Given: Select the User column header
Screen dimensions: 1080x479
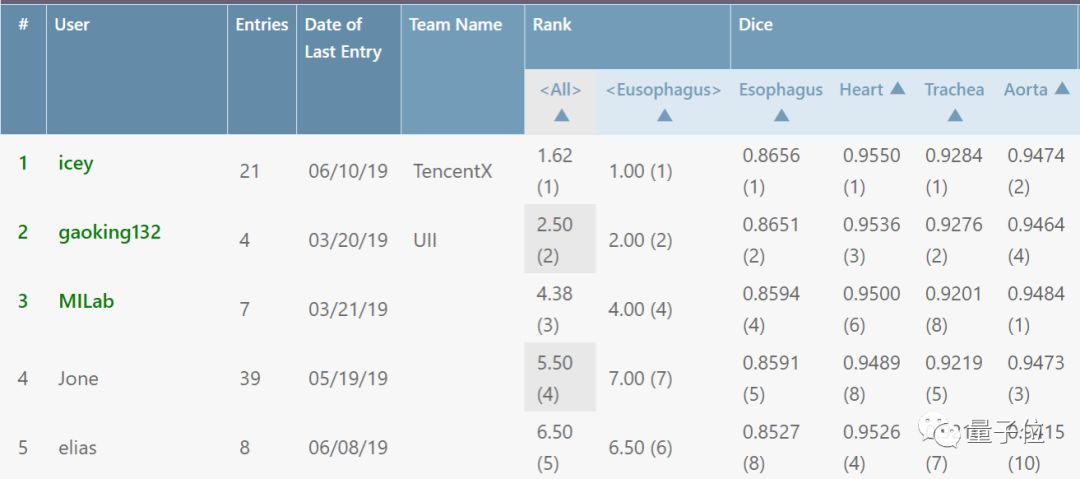Looking at the screenshot, I should pos(72,25).
